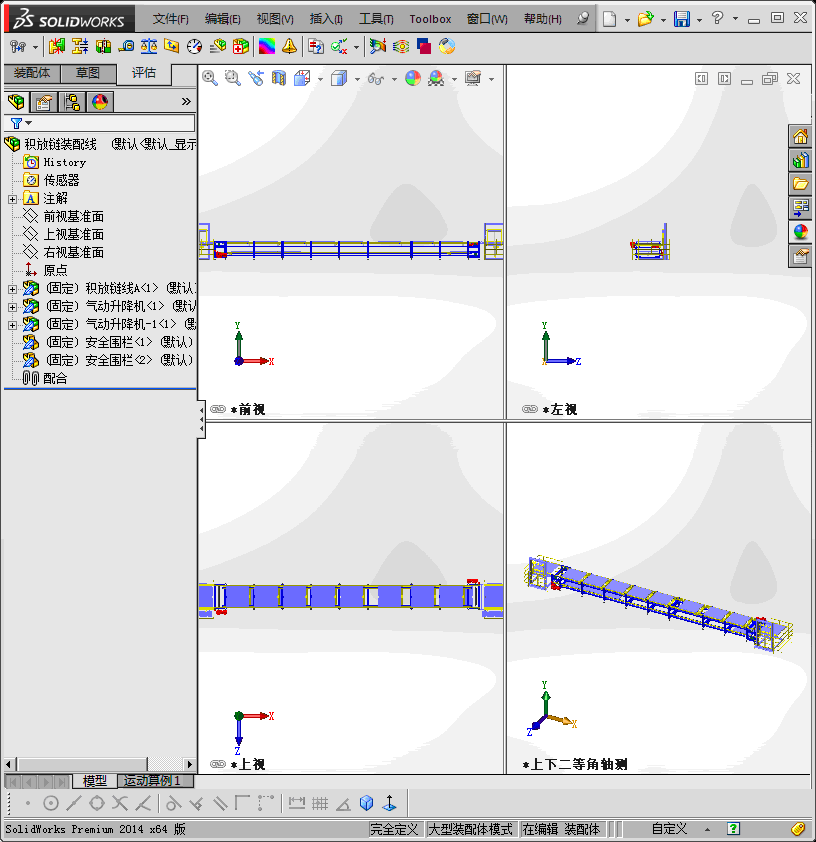The height and width of the screenshot is (842, 816).
Task: Toggle midpoint quick snap
Action: (x=74, y=803)
